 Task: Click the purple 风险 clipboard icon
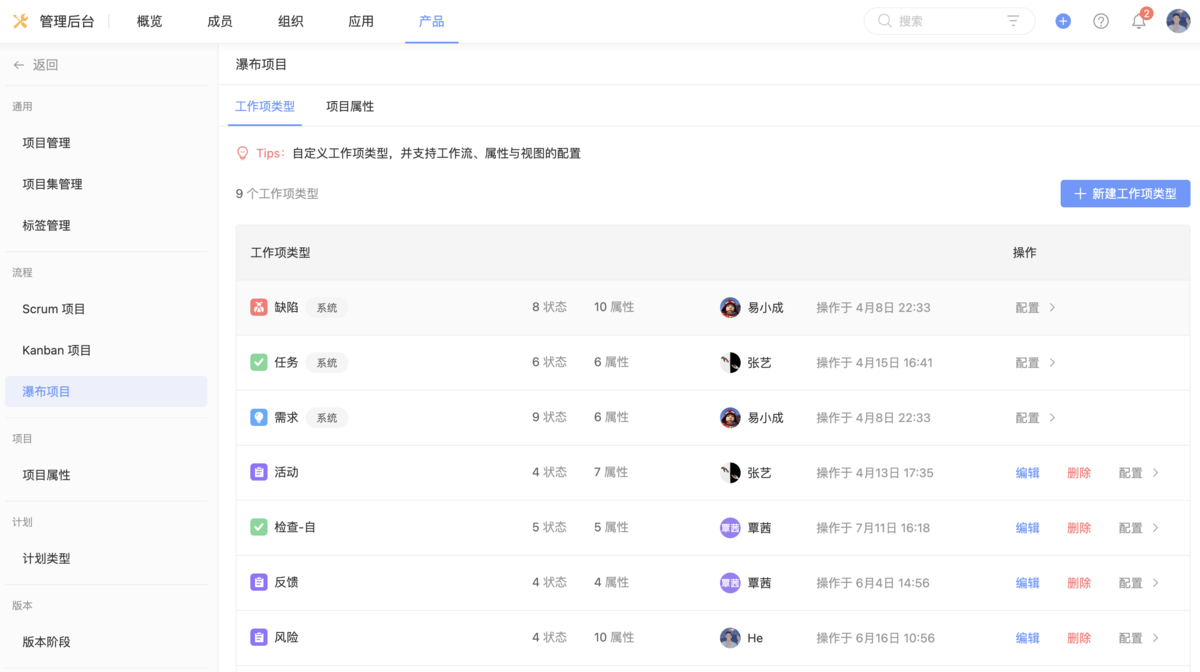tap(260, 637)
